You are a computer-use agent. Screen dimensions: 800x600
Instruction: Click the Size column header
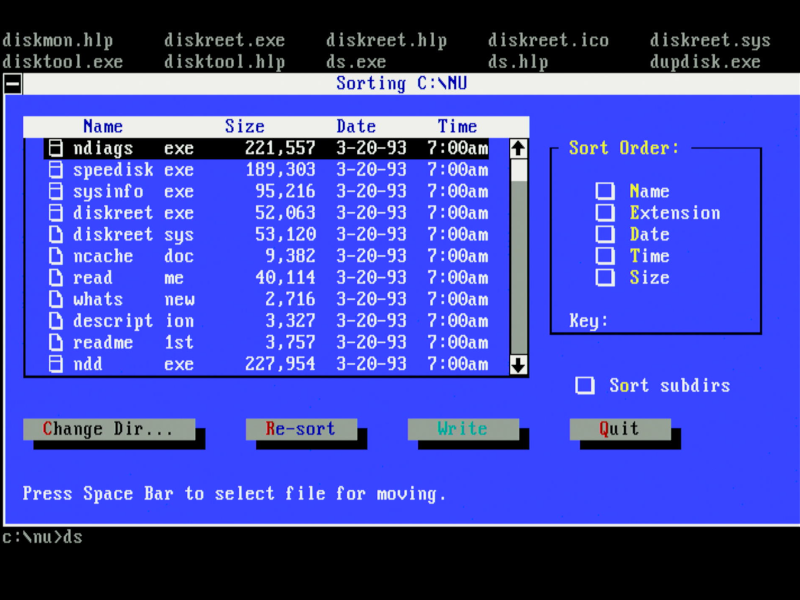tap(244, 127)
